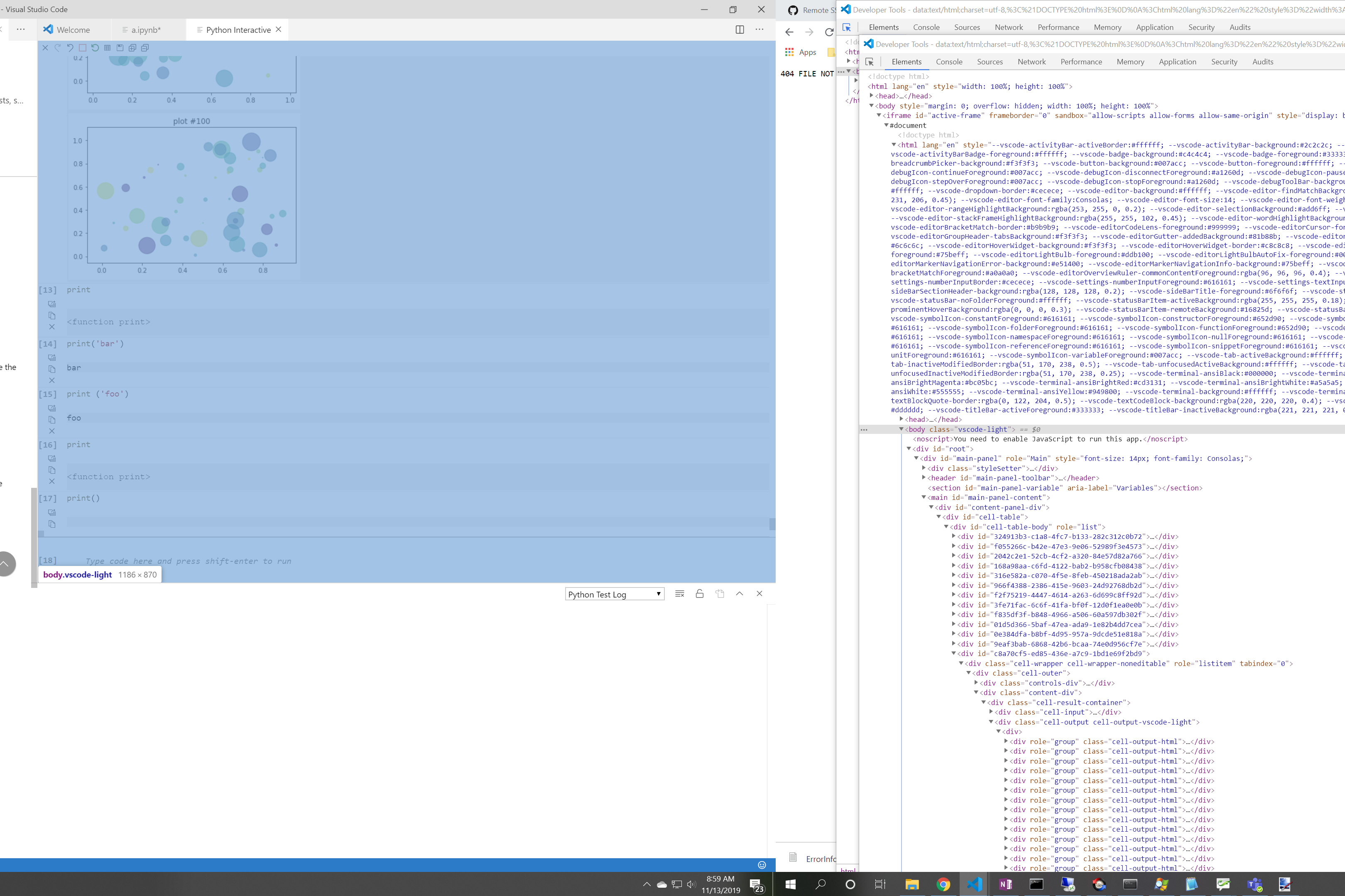
Task: Interrupt the kernel with the red stop icon
Action: pyautogui.click(x=83, y=48)
